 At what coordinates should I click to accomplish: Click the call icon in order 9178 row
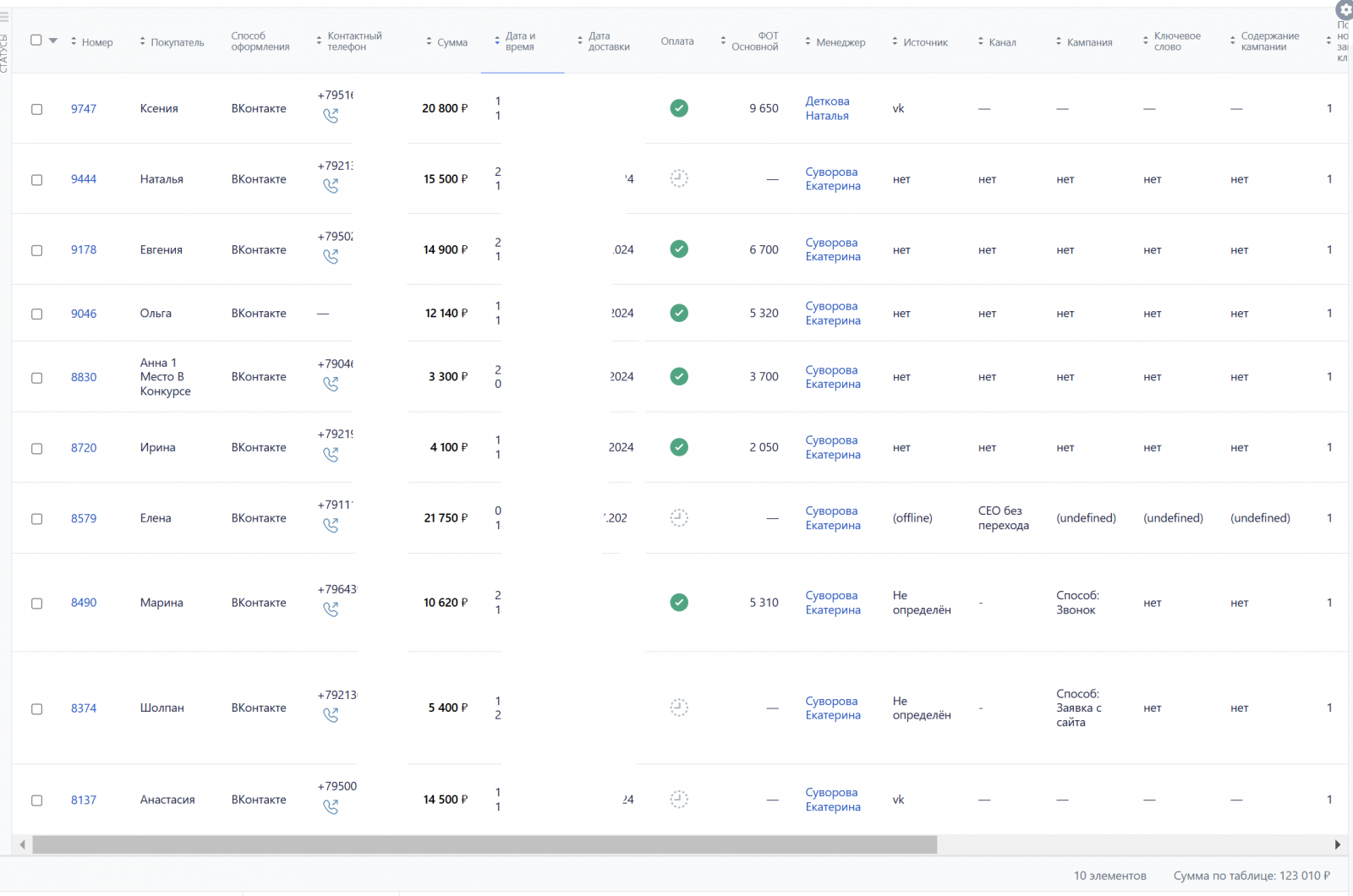coord(331,257)
